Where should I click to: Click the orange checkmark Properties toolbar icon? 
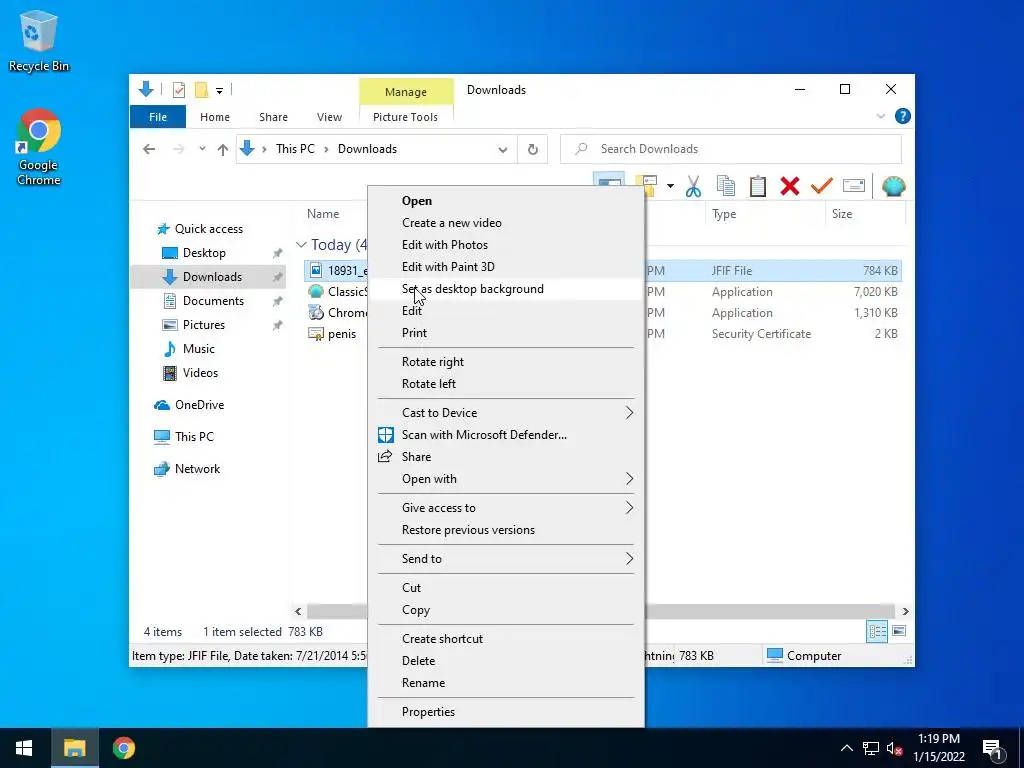click(822, 186)
